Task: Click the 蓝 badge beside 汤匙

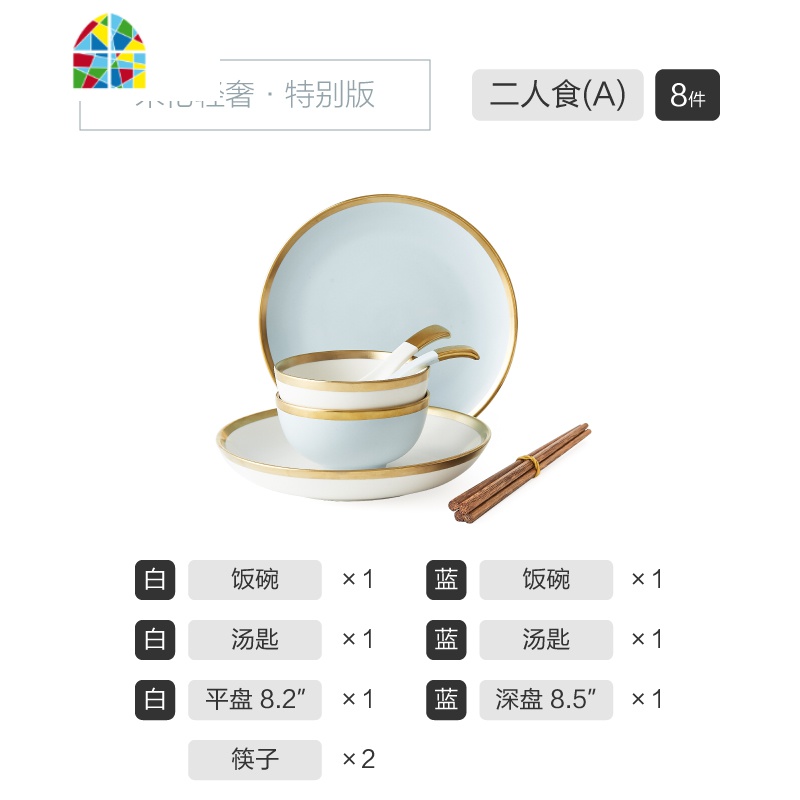Action: (x=446, y=639)
